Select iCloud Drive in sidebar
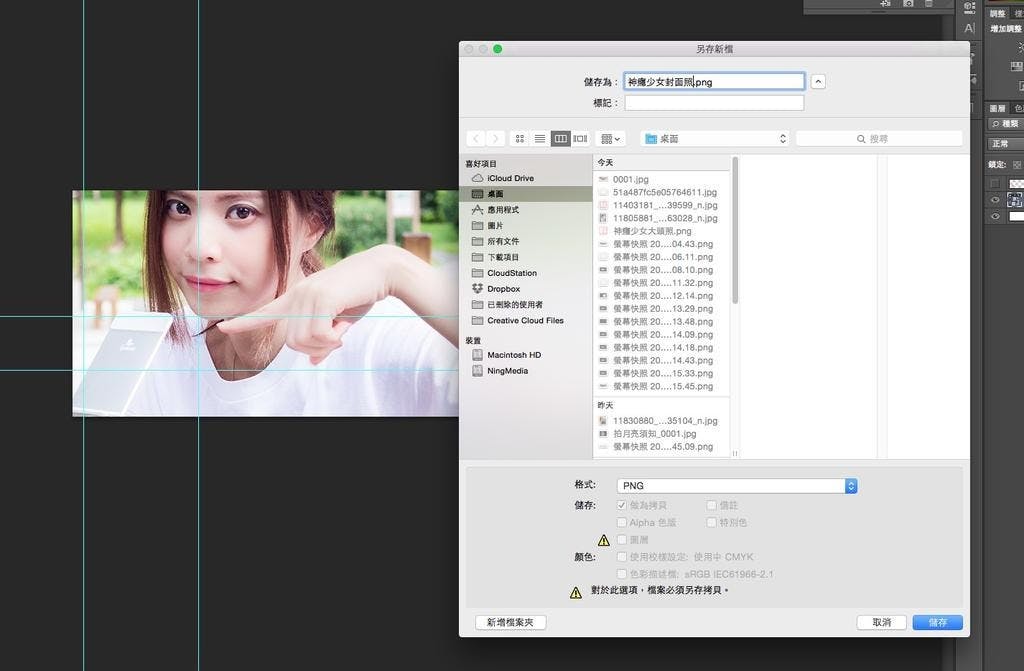Image resolution: width=1024 pixels, height=671 pixels. point(510,178)
